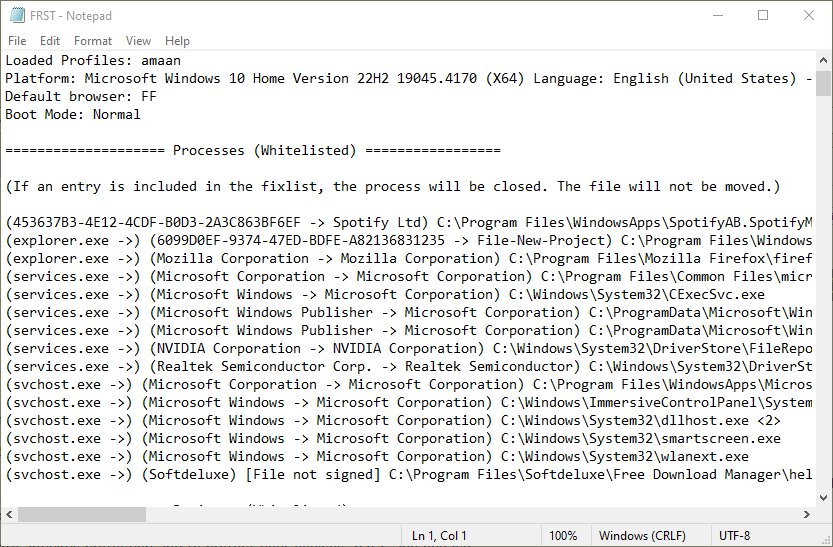Click the Processes (Whitelisted) heading text
This screenshot has height=547, width=833.
[x=264, y=150]
